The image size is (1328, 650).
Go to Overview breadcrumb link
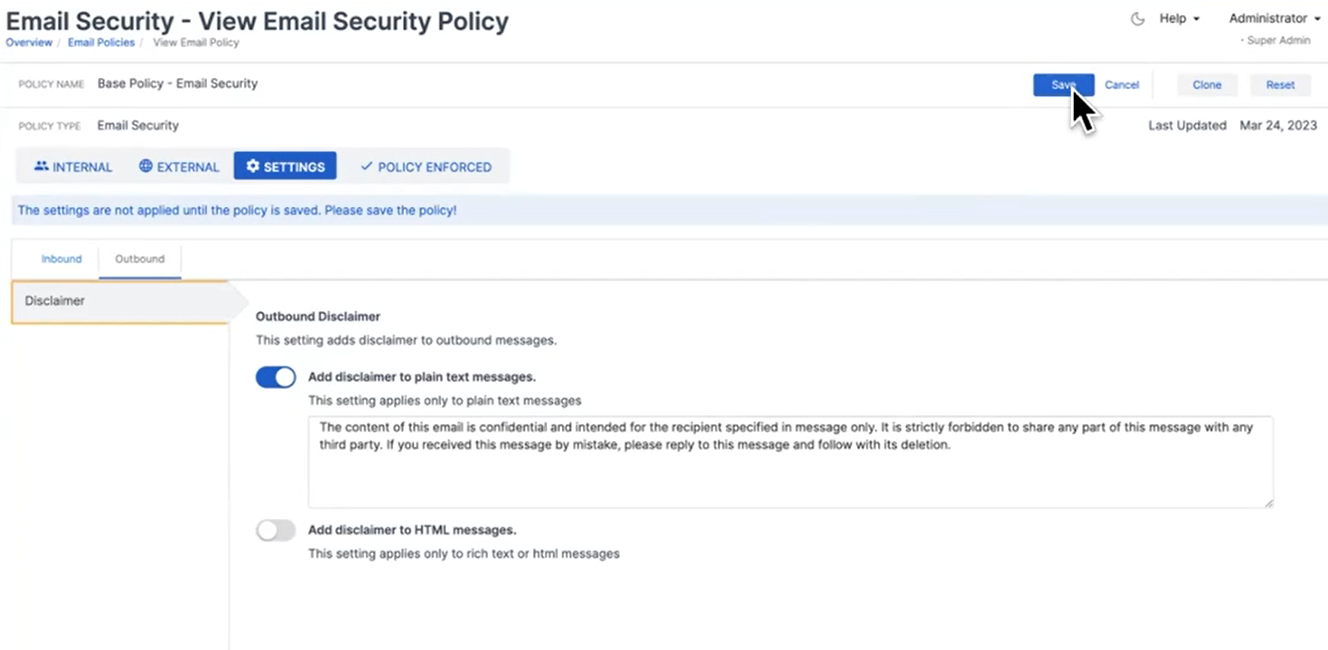click(x=29, y=43)
